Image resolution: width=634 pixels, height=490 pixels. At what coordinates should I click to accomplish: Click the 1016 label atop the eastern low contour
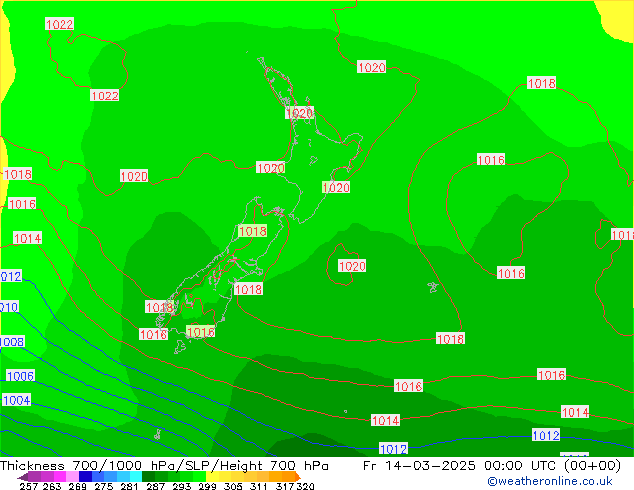pos(491,160)
